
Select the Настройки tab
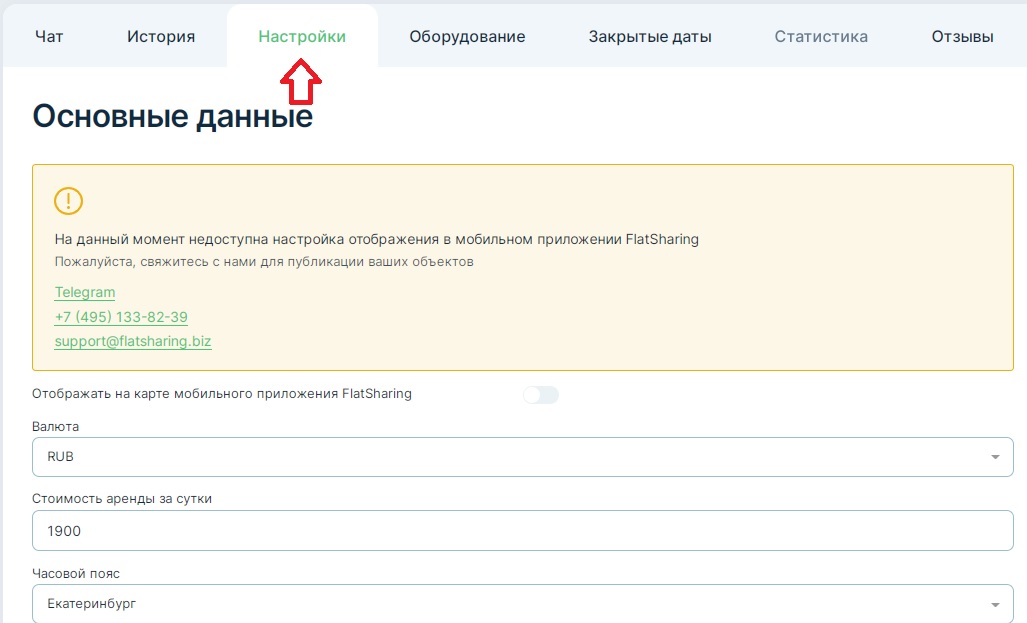(x=302, y=37)
